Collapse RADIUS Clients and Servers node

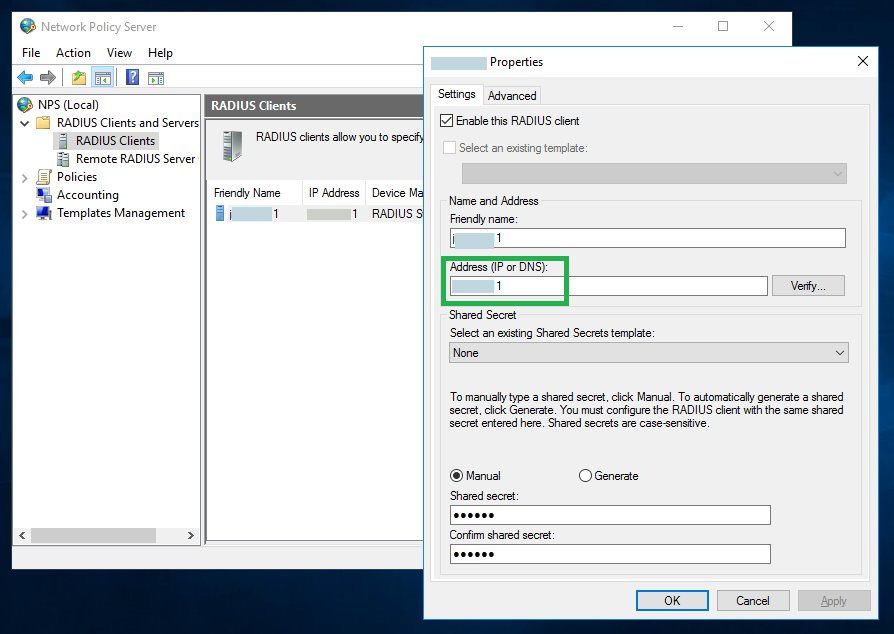pos(25,123)
